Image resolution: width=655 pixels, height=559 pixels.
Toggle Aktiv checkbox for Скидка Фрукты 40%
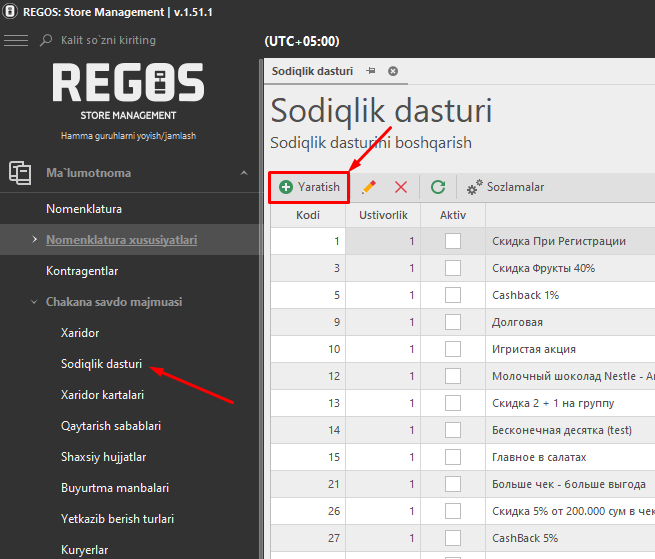coord(453,268)
